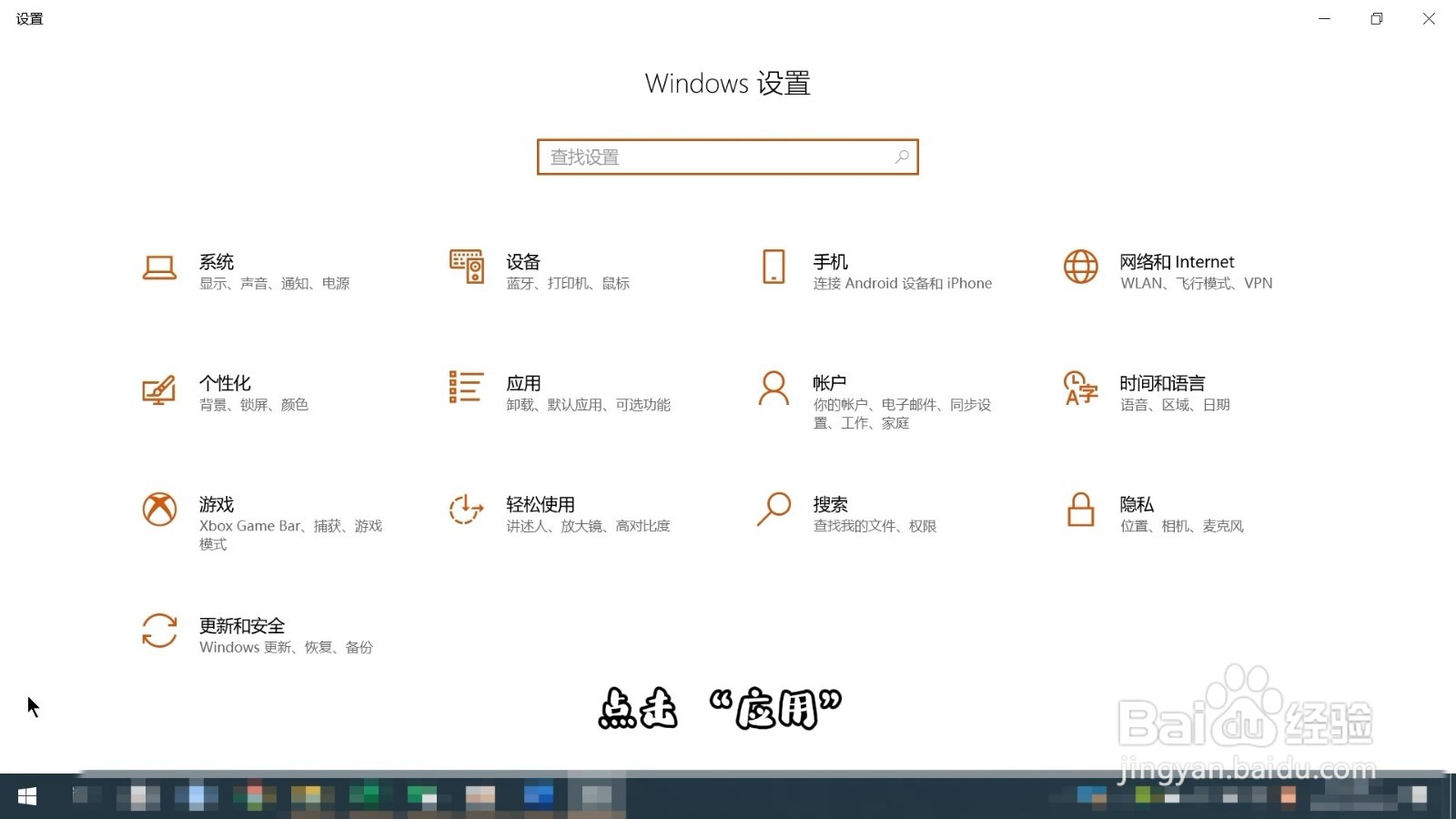Click the 更新和安全 title text
Image resolution: width=1456 pixels, height=819 pixels.
click(242, 626)
